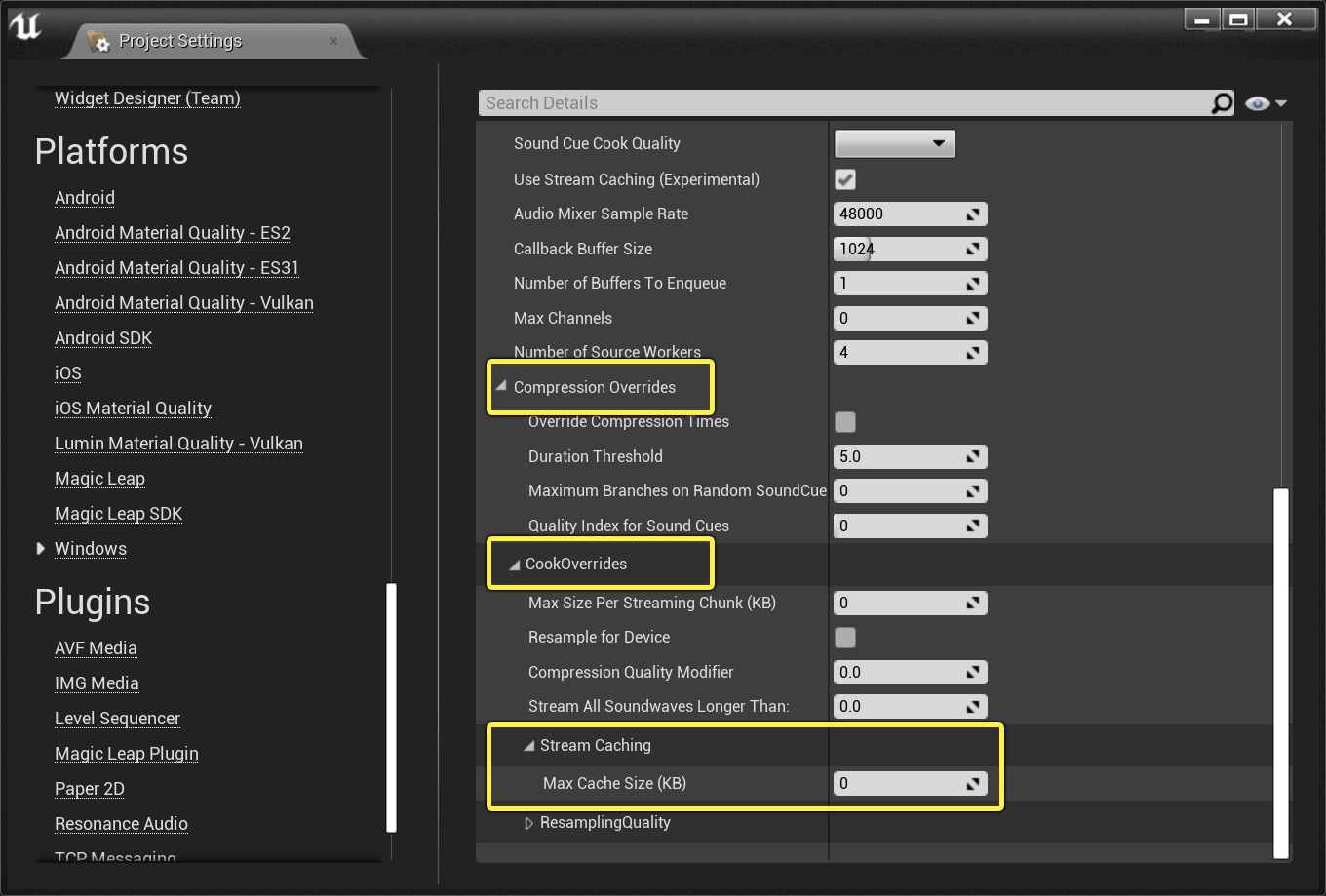Click the Audio Mixer Sample Rate spinner arrow
Screen dimensions: 1326x896
pos(972,214)
